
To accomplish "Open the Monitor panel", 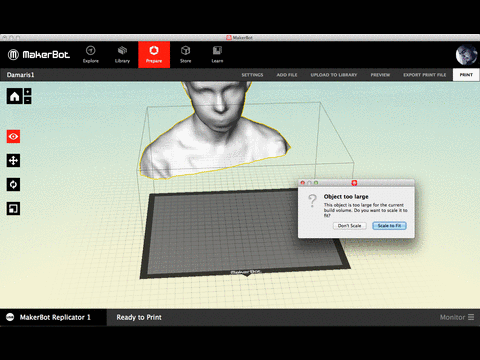I will [x=457, y=317].
